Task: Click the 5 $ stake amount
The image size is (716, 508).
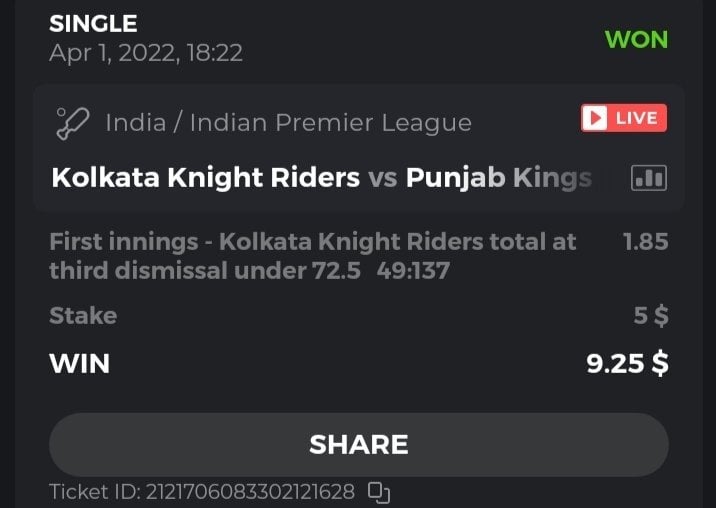Action: tap(650, 316)
